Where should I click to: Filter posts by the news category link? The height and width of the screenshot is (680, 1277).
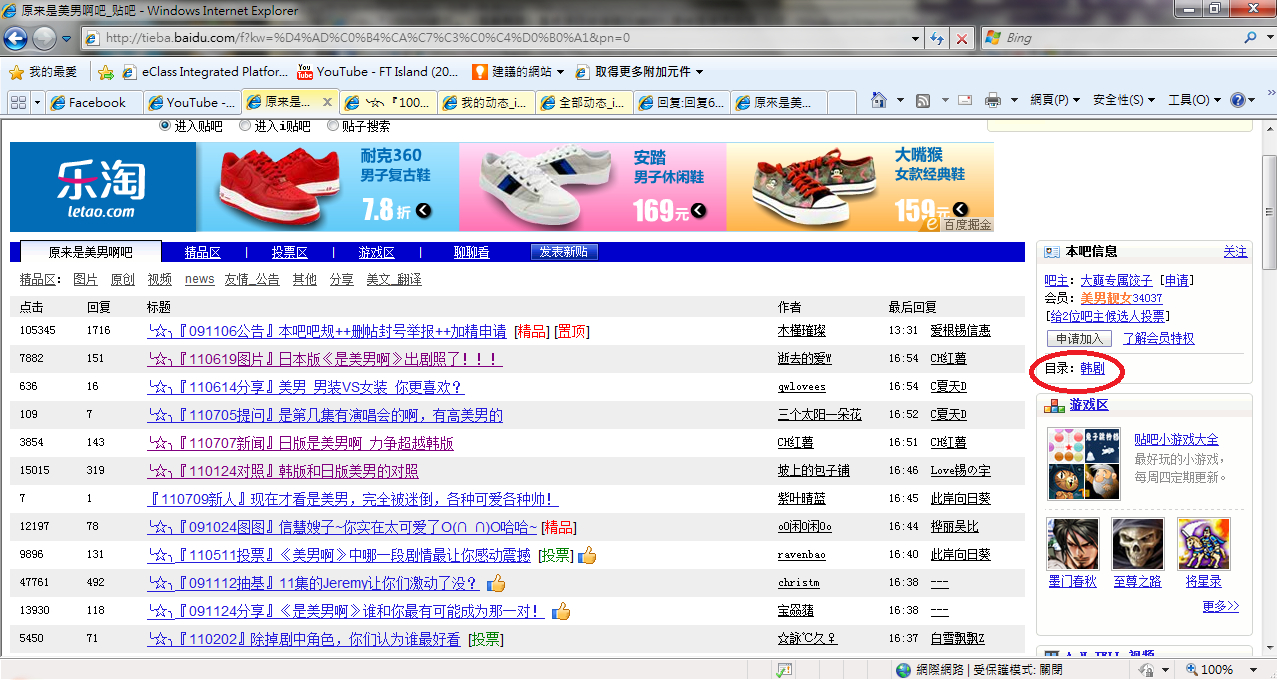pos(200,280)
